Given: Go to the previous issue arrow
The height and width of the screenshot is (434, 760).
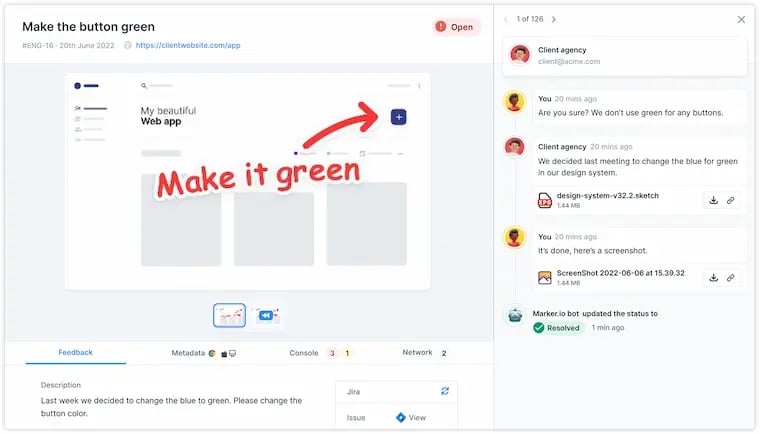Looking at the screenshot, I should click(x=506, y=19).
